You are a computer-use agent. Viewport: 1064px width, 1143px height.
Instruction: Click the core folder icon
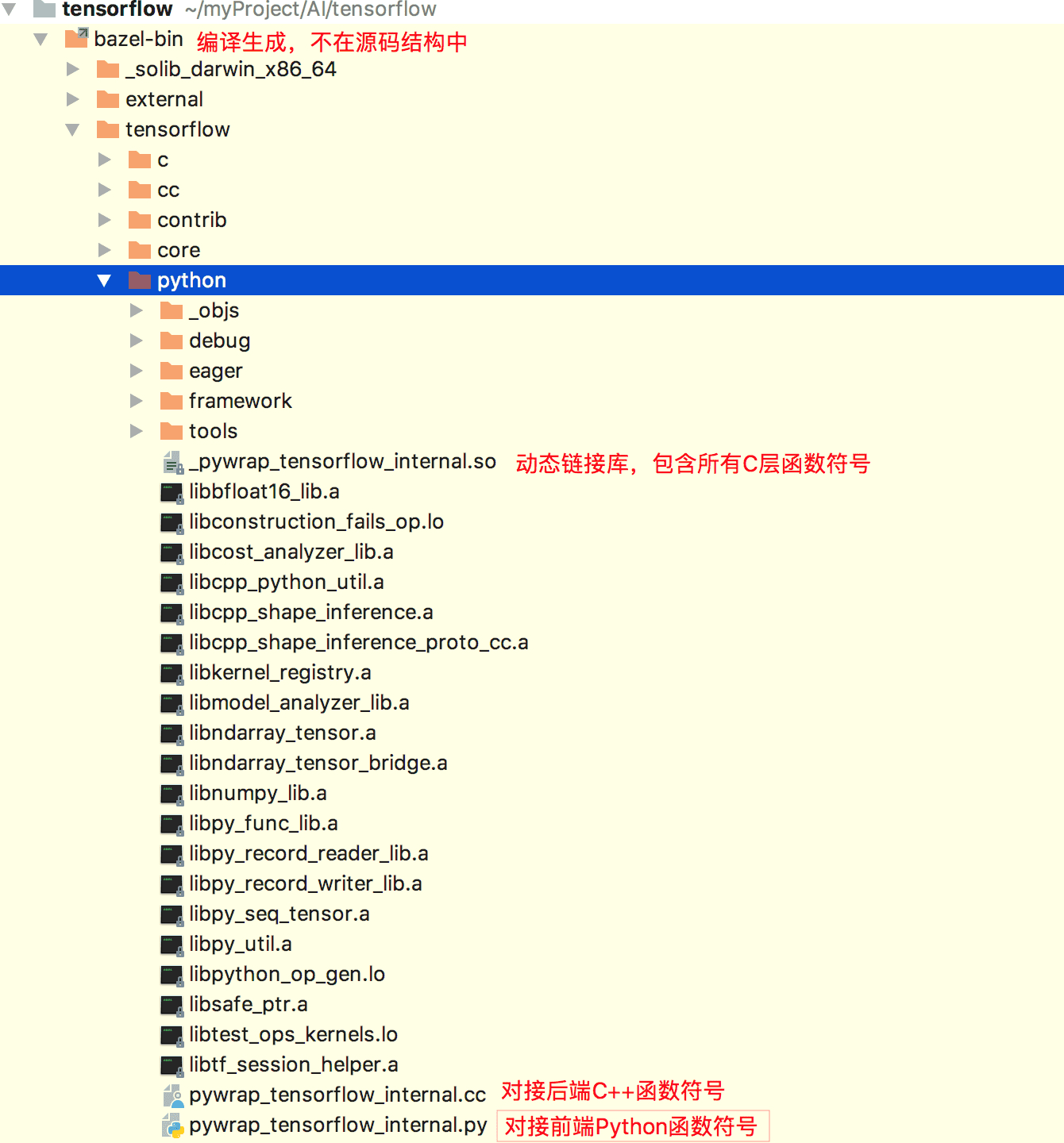(x=140, y=250)
